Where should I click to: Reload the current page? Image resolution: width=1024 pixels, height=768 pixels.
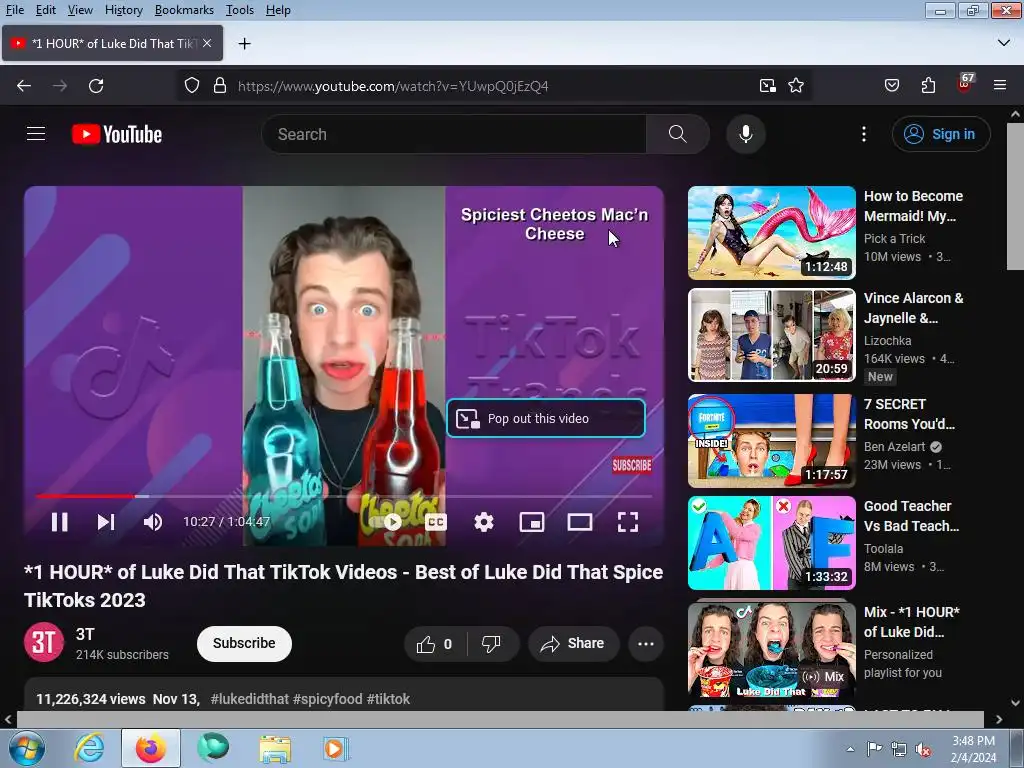pyautogui.click(x=96, y=86)
